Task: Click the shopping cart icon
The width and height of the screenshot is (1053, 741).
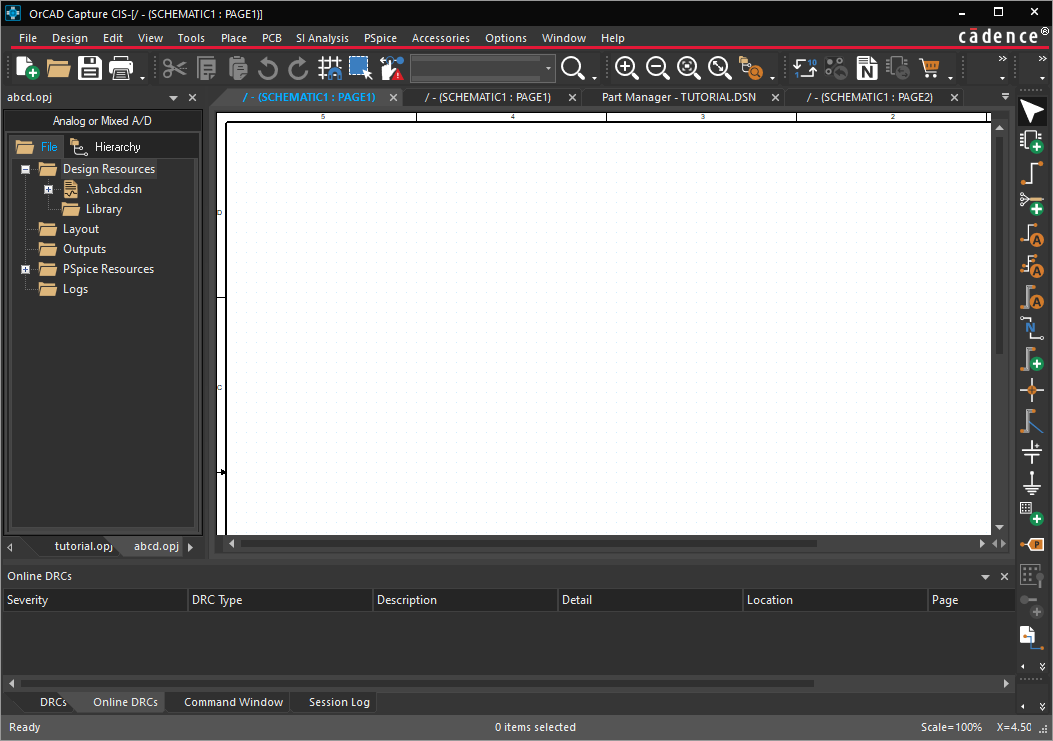Action: [930, 68]
